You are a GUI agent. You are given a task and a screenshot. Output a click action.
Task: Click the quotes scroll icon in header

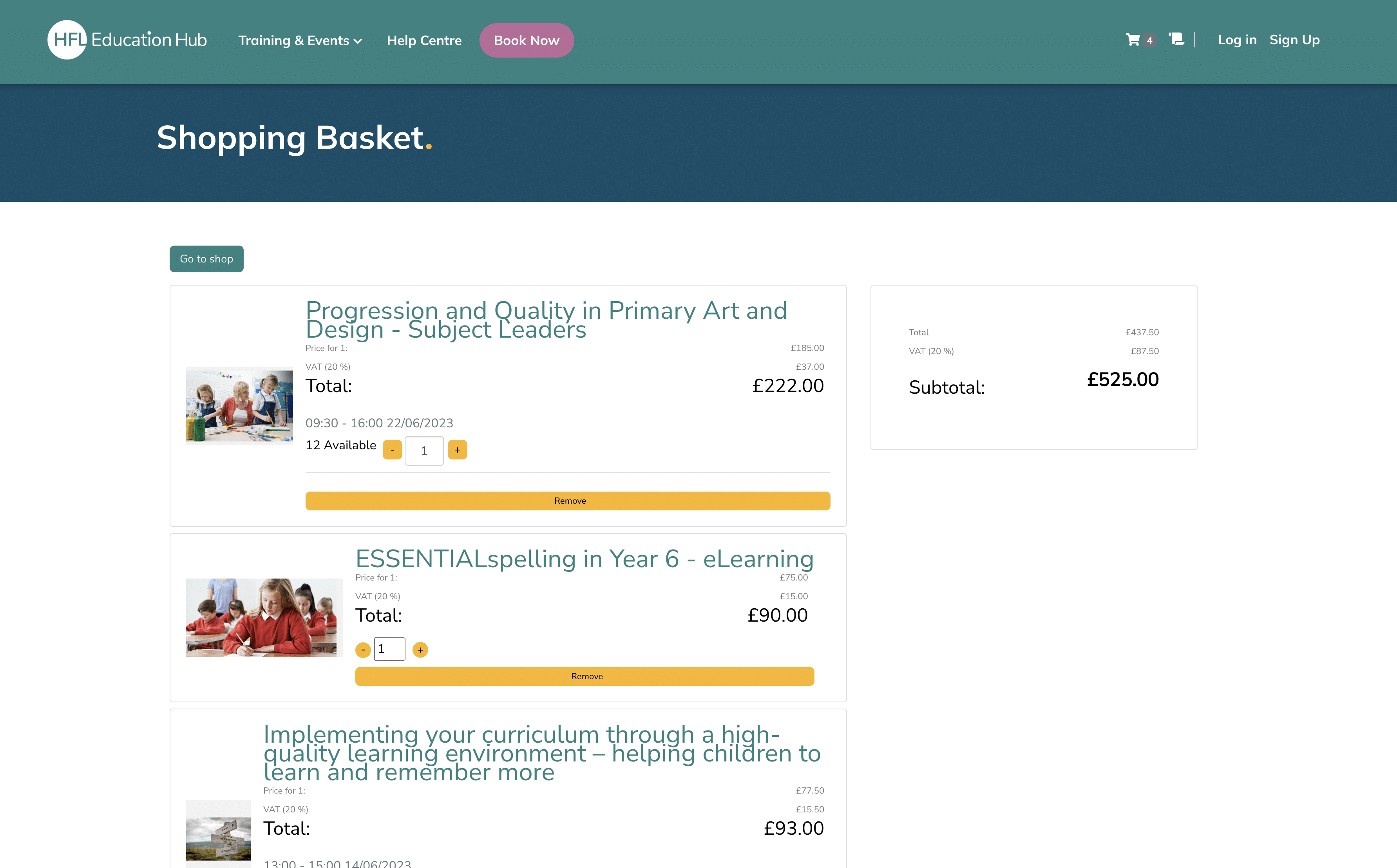(x=1176, y=39)
